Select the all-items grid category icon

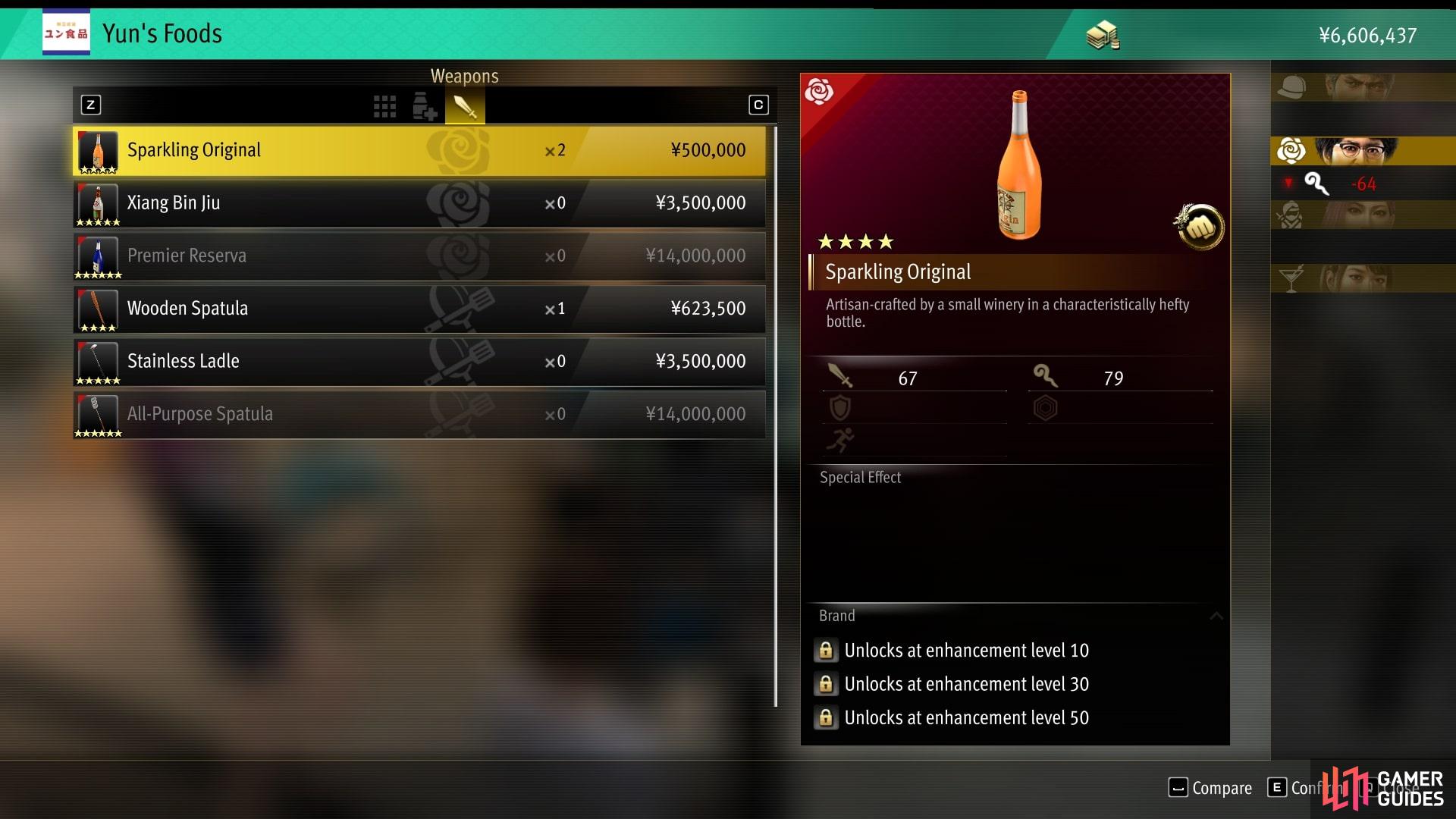tap(384, 106)
